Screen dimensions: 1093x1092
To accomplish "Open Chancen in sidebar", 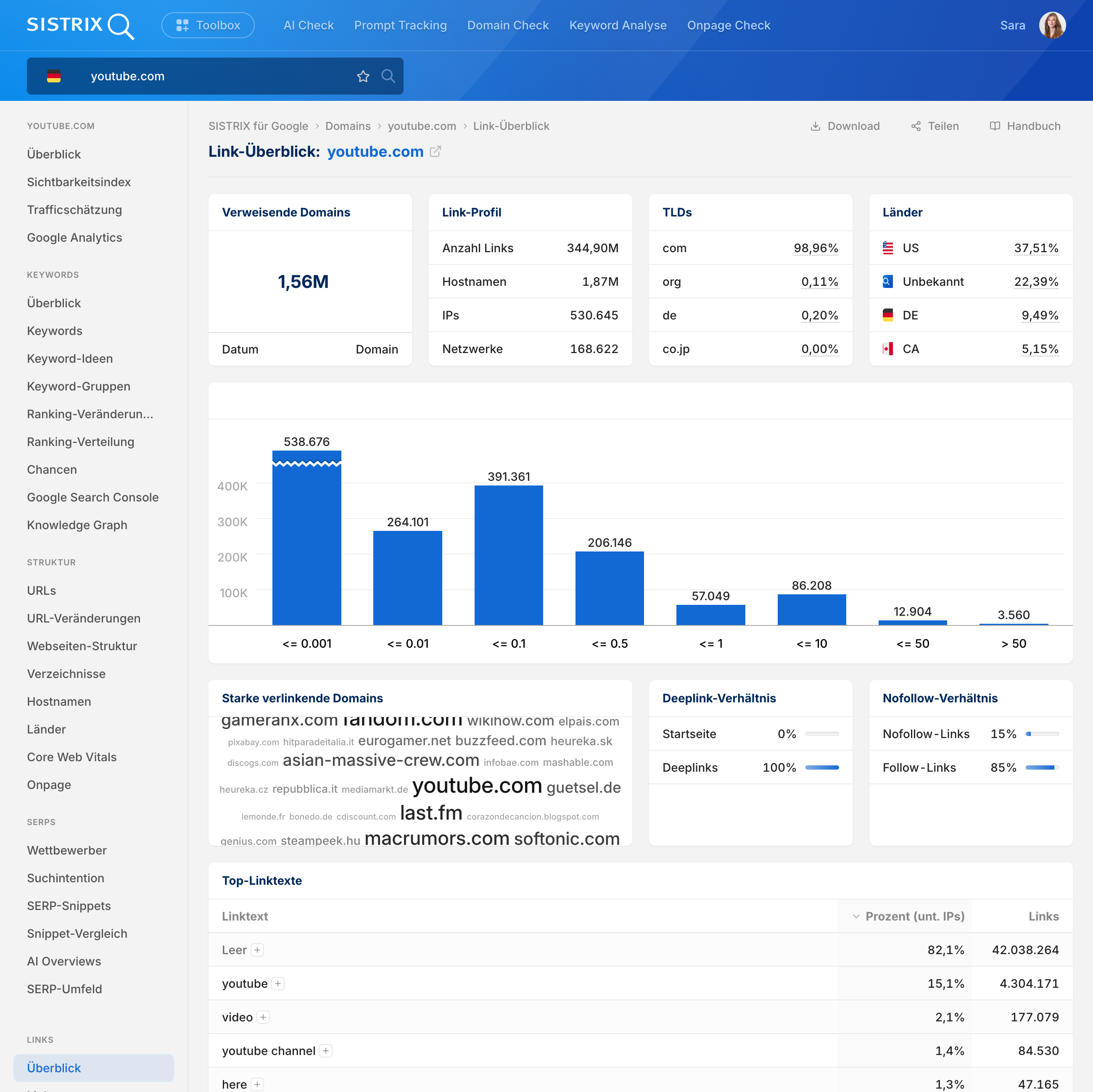I will pos(51,470).
